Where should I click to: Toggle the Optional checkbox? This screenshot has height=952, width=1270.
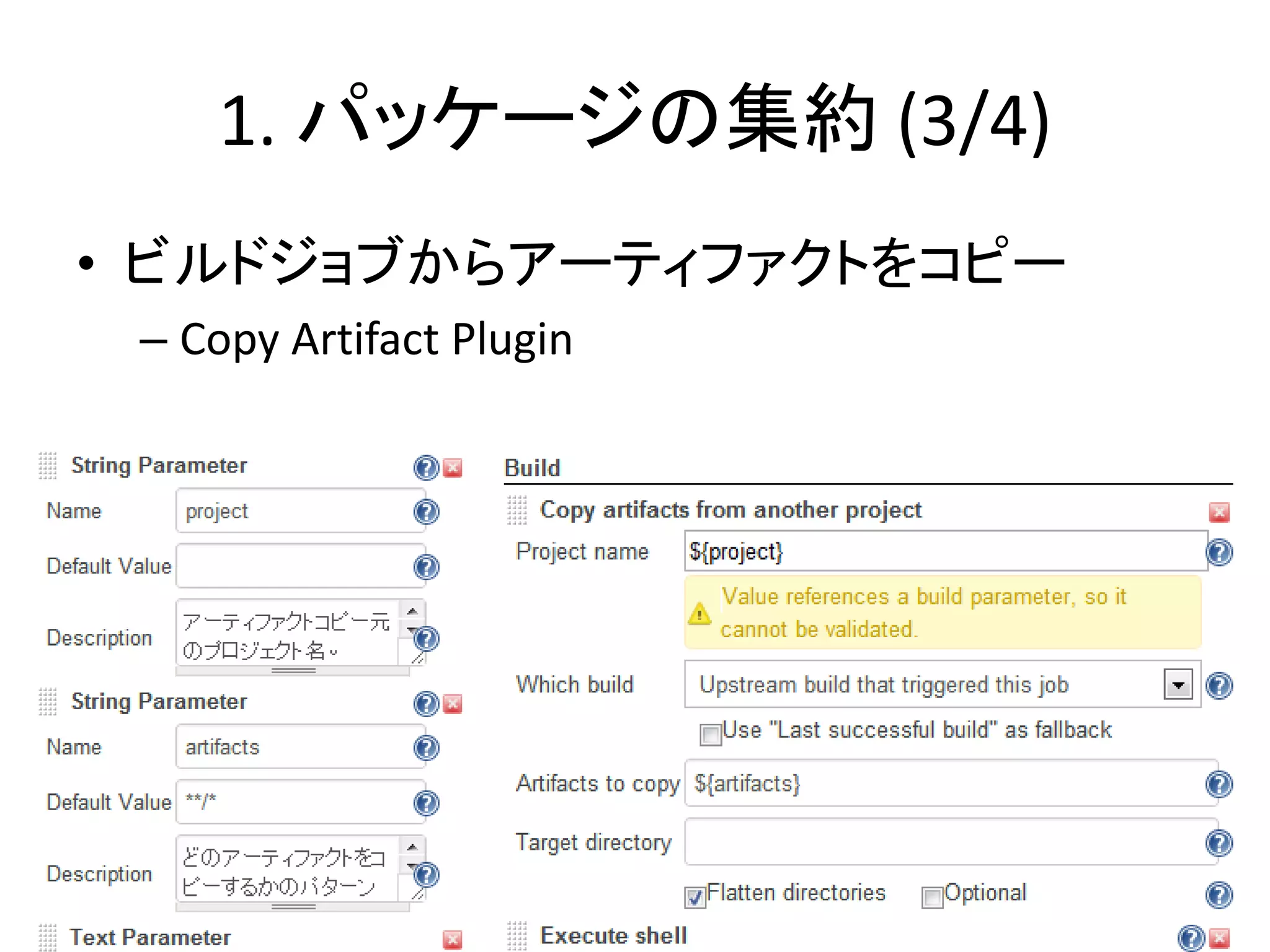pos(932,897)
